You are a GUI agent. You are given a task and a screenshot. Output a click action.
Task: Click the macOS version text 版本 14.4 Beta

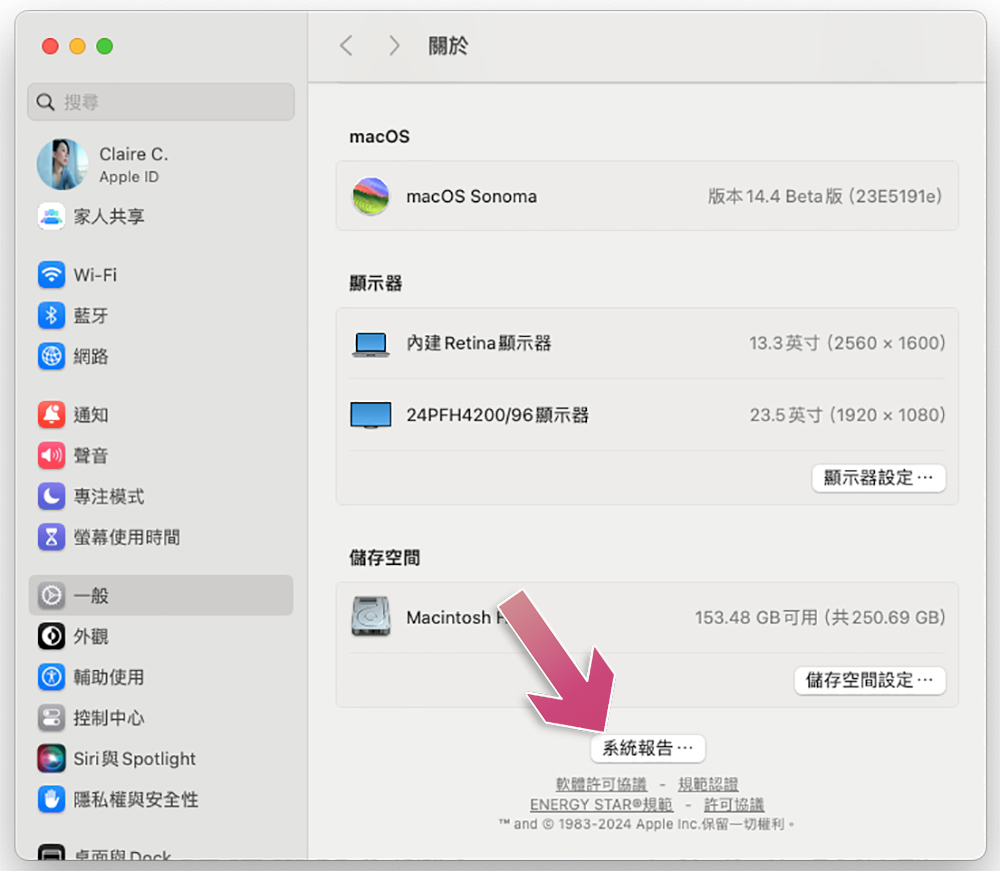tap(825, 196)
